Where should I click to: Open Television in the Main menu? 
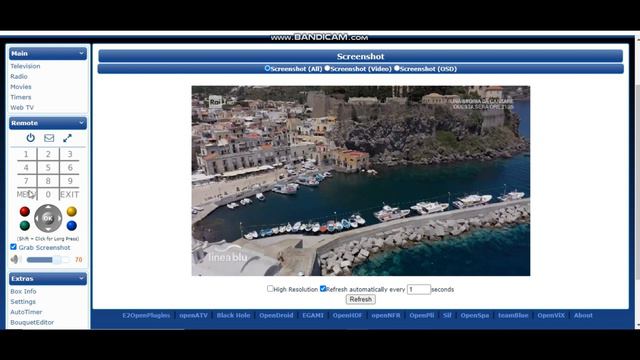point(25,66)
